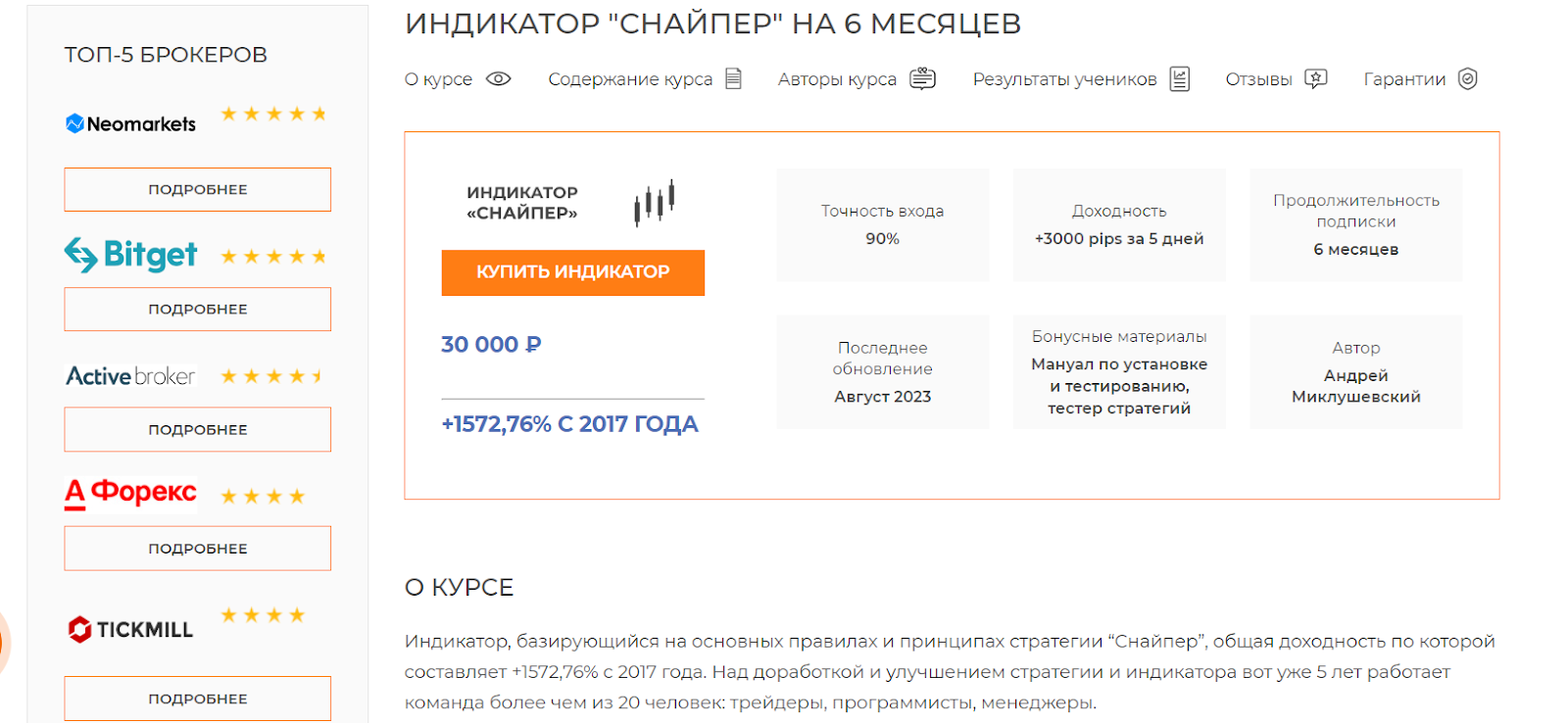Open the 'О курсе' tab
This screenshot has width=1568, height=723.
(438, 79)
